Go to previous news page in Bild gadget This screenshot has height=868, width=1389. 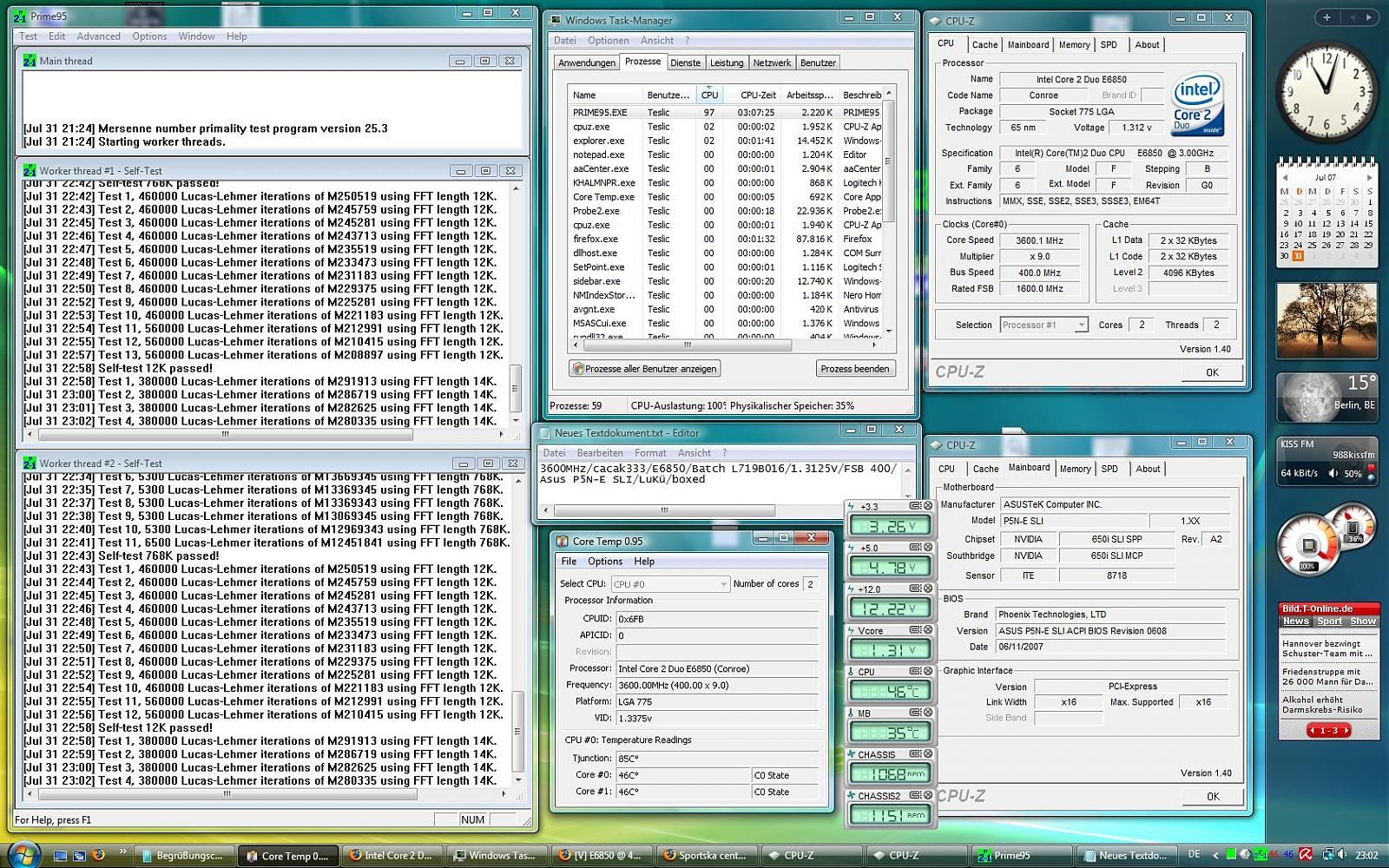coord(1313,731)
